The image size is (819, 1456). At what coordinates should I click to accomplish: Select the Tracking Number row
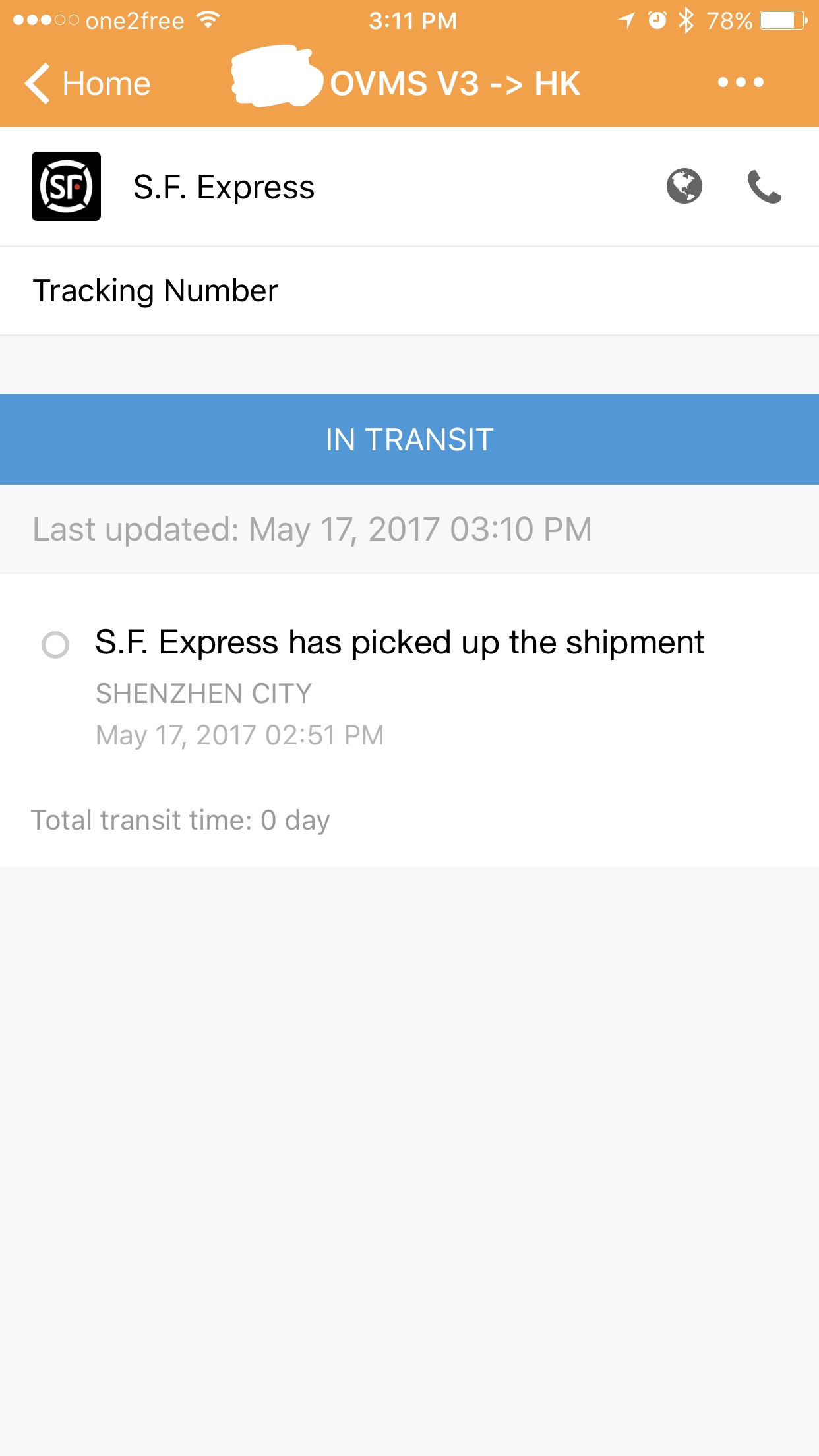[409, 291]
